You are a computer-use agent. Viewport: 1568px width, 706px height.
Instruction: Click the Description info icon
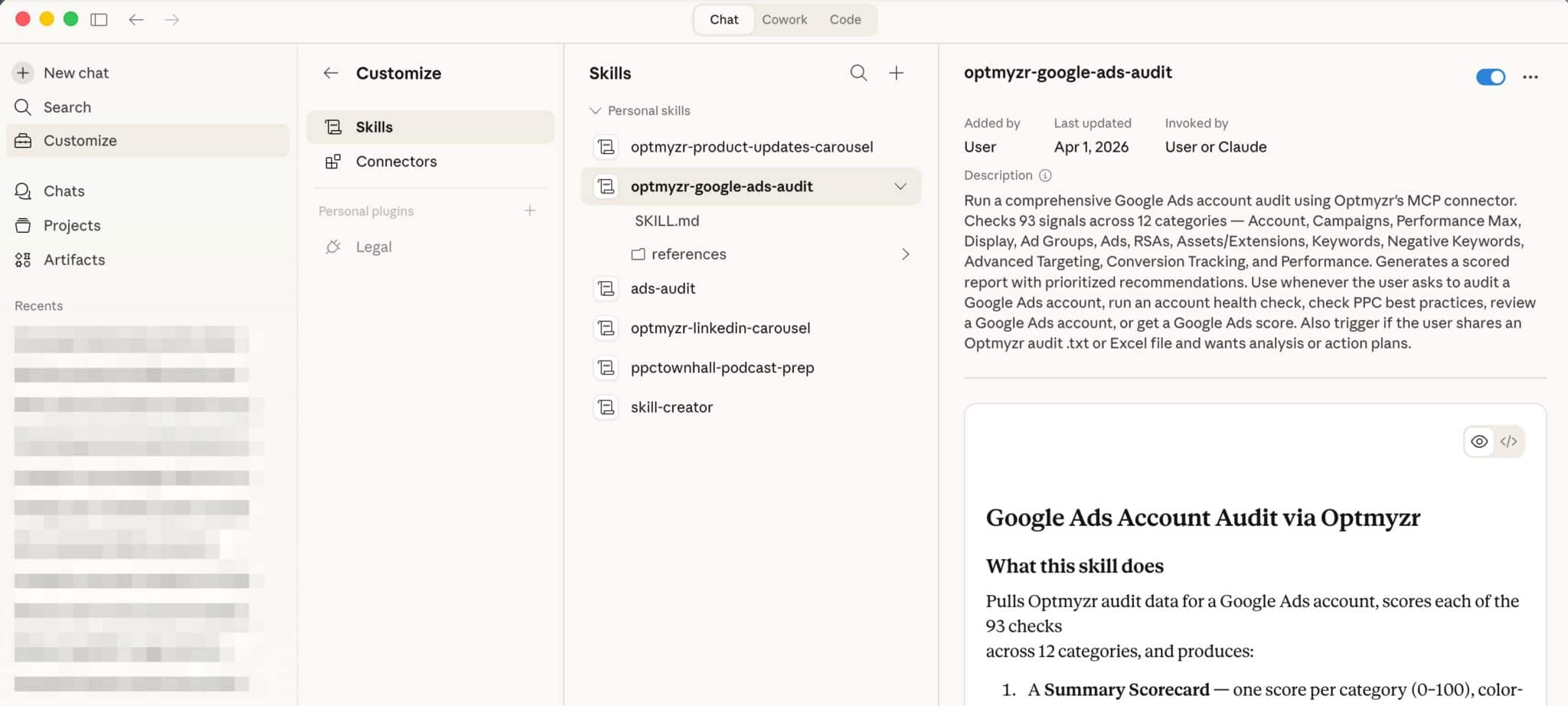pyautogui.click(x=1045, y=176)
